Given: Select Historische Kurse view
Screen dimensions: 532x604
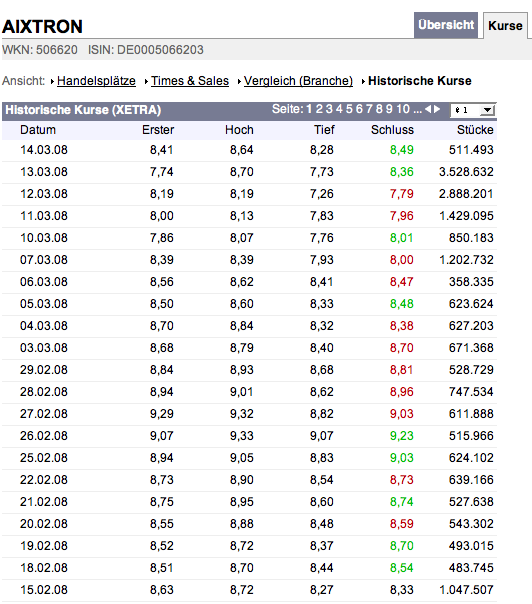Looking at the screenshot, I should (x=420, y=81).
